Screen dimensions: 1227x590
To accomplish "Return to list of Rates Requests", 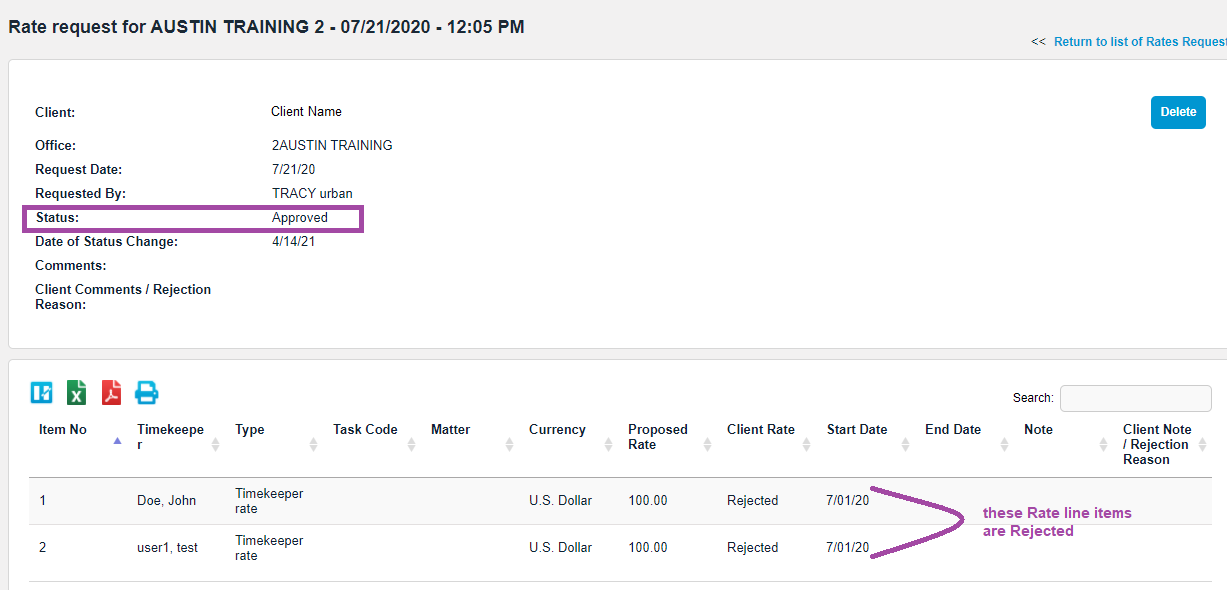I will (x=1139, y=42).
